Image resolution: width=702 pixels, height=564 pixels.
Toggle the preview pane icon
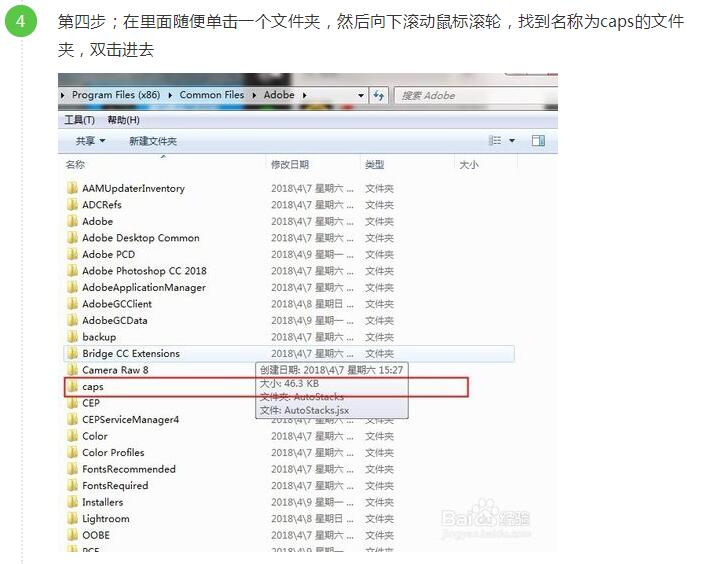[x=538, y=141]
